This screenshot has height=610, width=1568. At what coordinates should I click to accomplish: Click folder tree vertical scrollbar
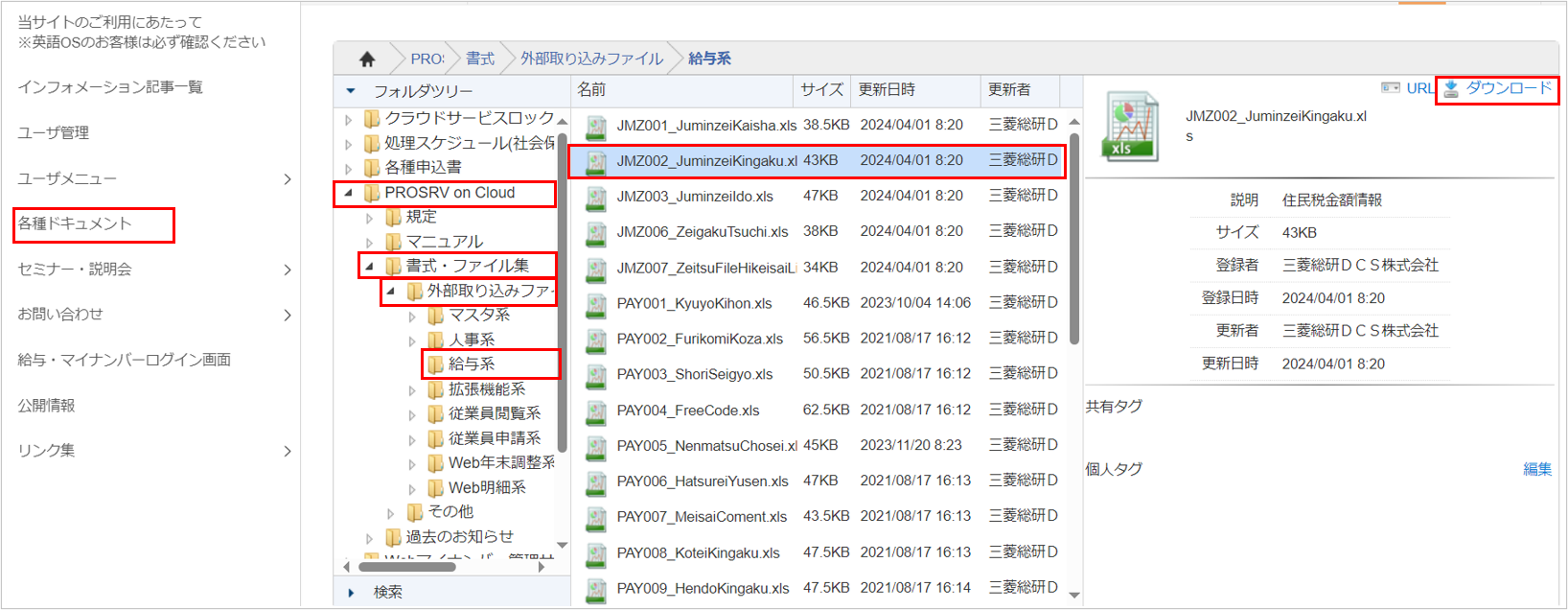point(563,293)
